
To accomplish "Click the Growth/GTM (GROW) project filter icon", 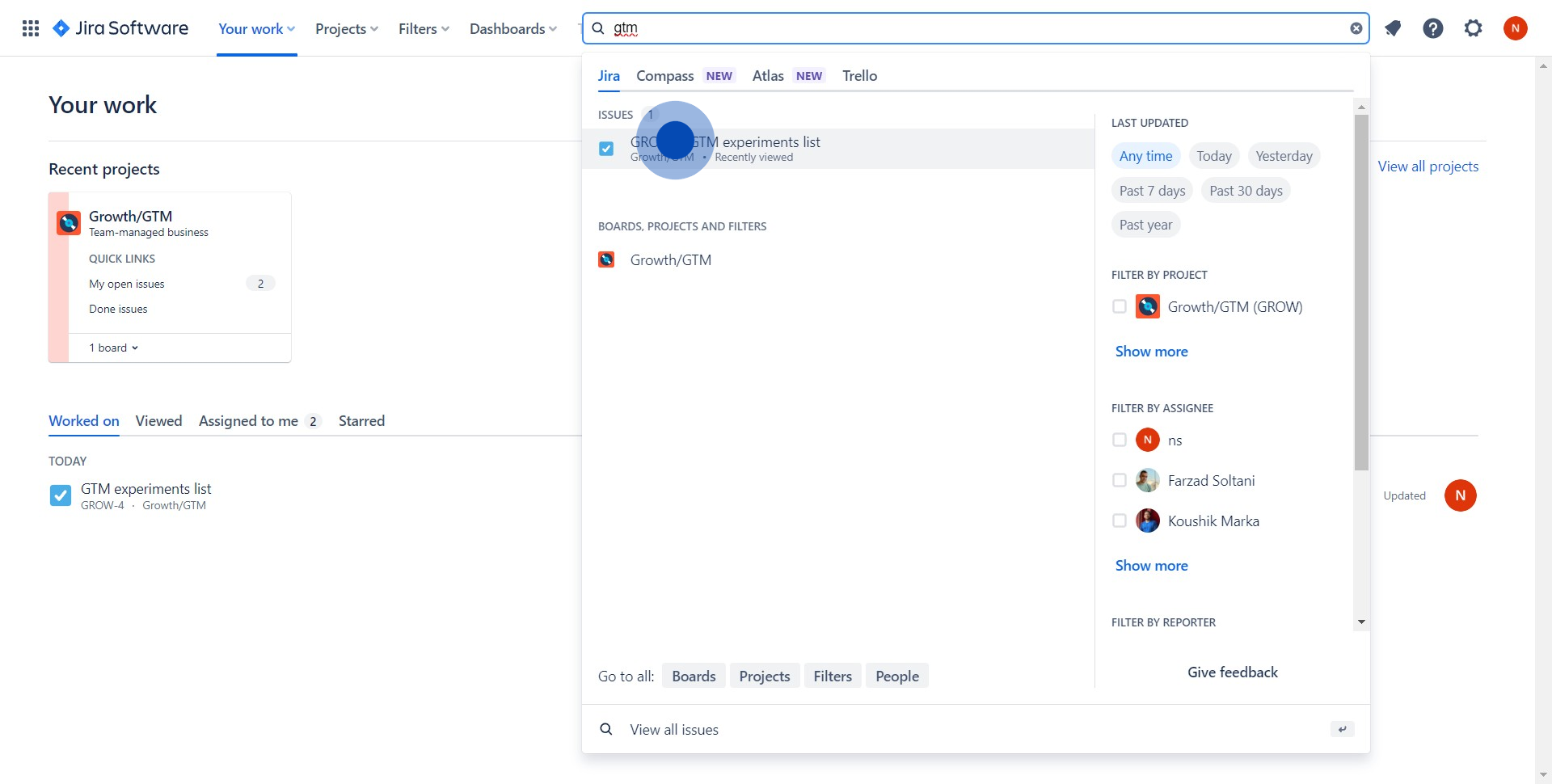I will pyautogui.click(x=1148, y=306).
